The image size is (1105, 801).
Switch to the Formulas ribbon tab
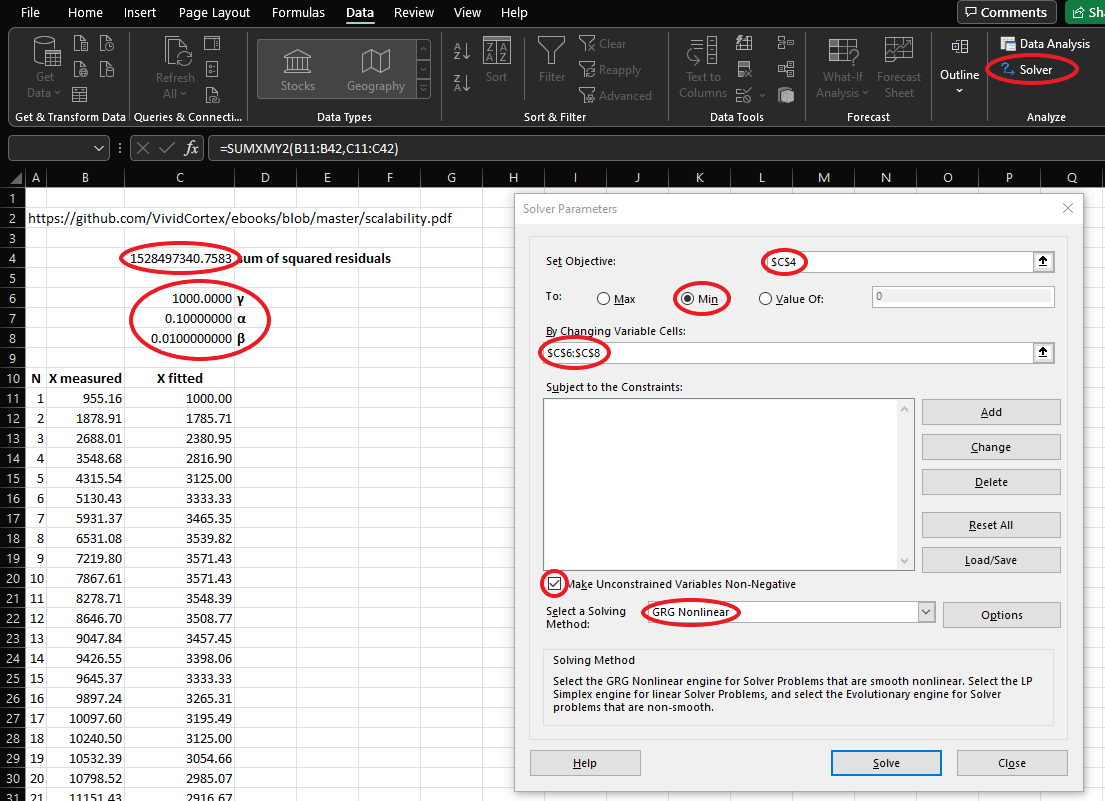(298, 13)
